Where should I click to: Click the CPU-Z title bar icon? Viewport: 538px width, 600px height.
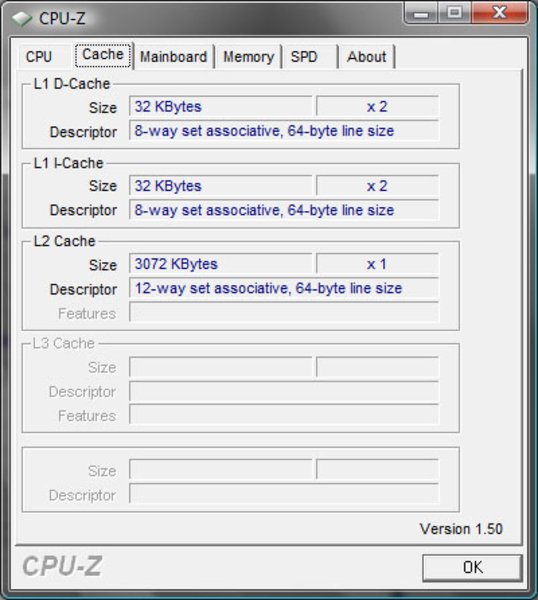coord(21,18)
